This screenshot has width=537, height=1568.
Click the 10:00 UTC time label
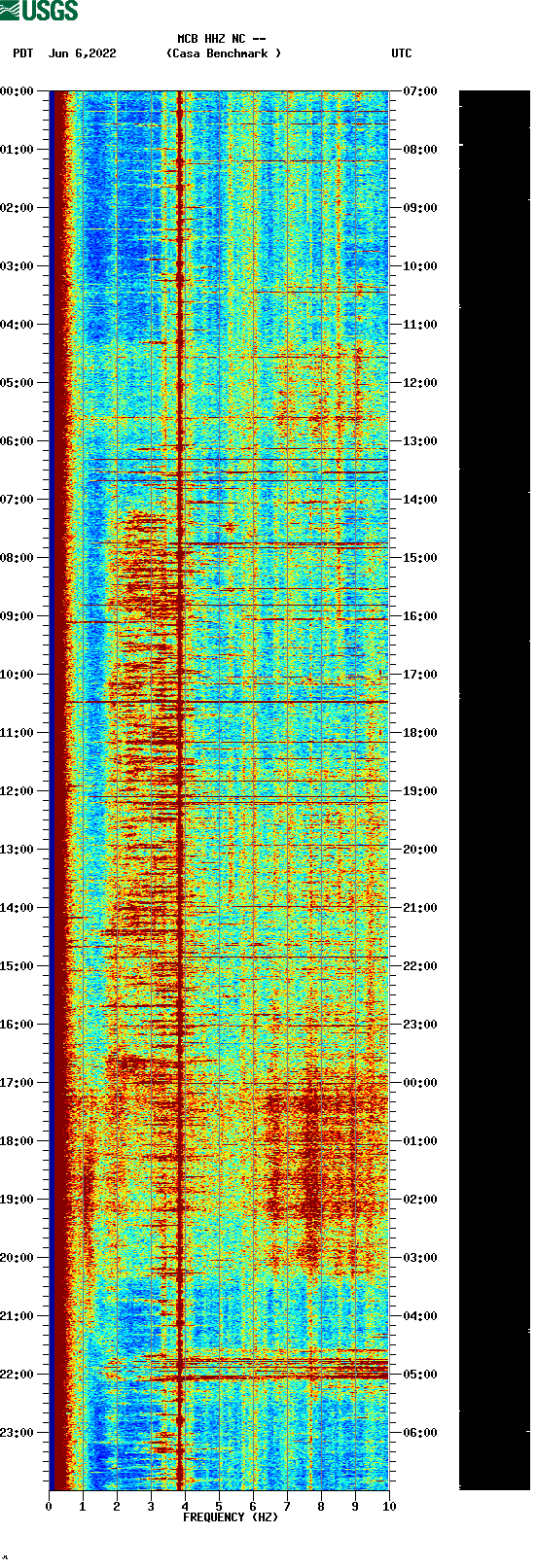[420, 266]
